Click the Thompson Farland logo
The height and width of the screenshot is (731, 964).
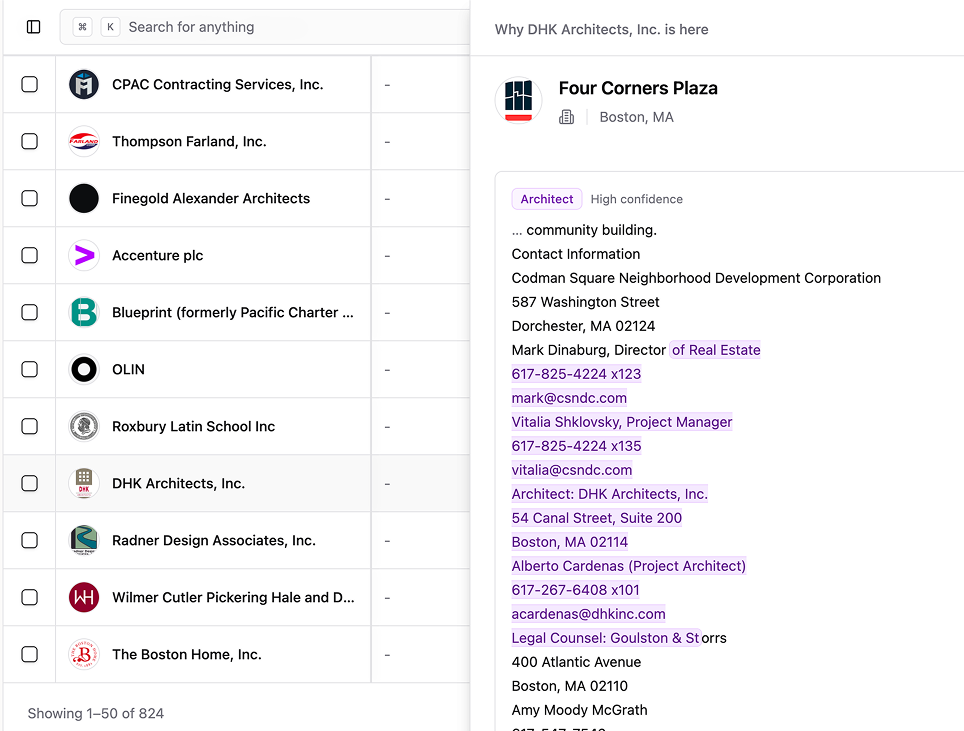pyautogui.click(x=84, y=141)
